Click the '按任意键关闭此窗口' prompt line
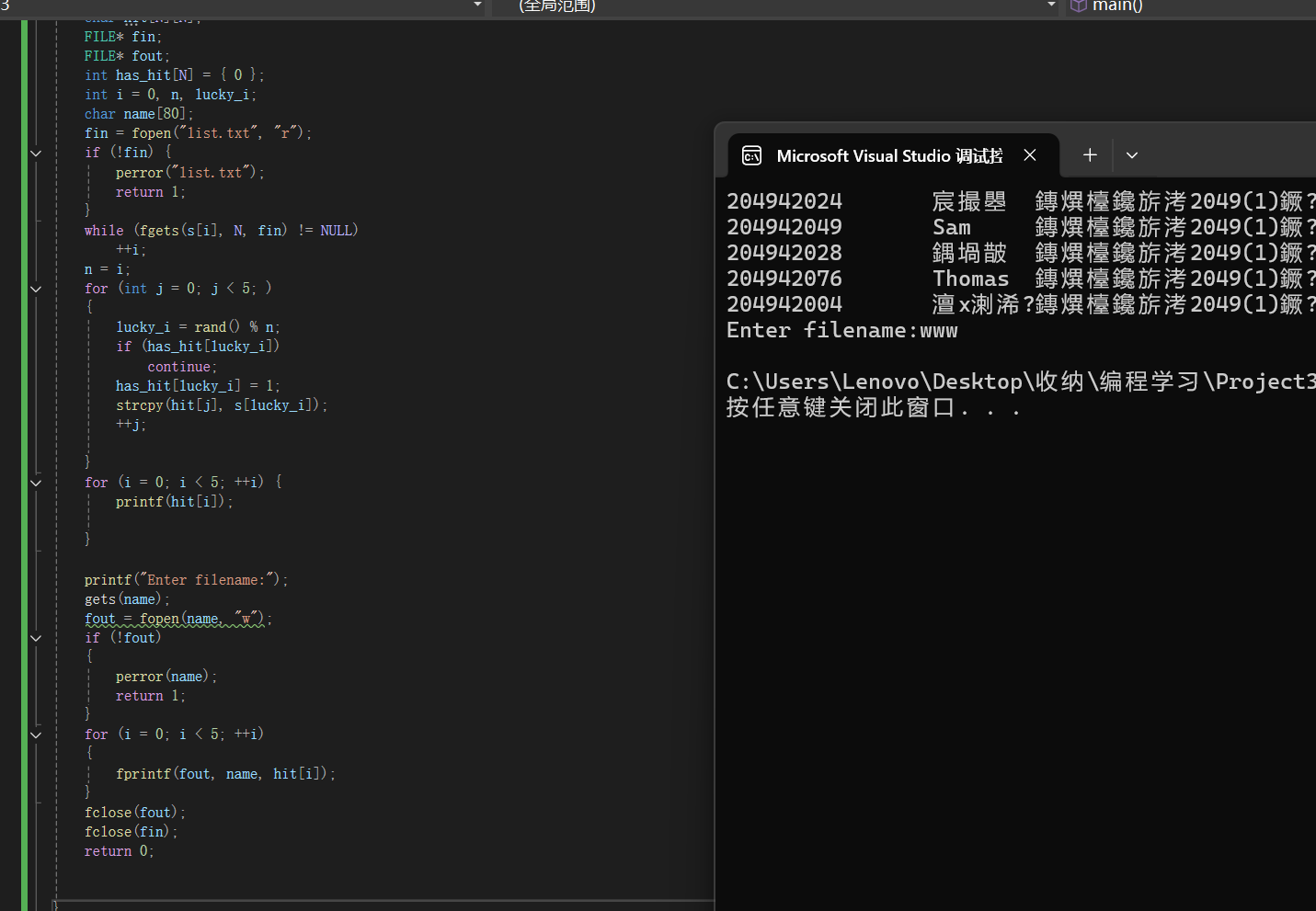1316x911 pixels. tap(874, 407)
